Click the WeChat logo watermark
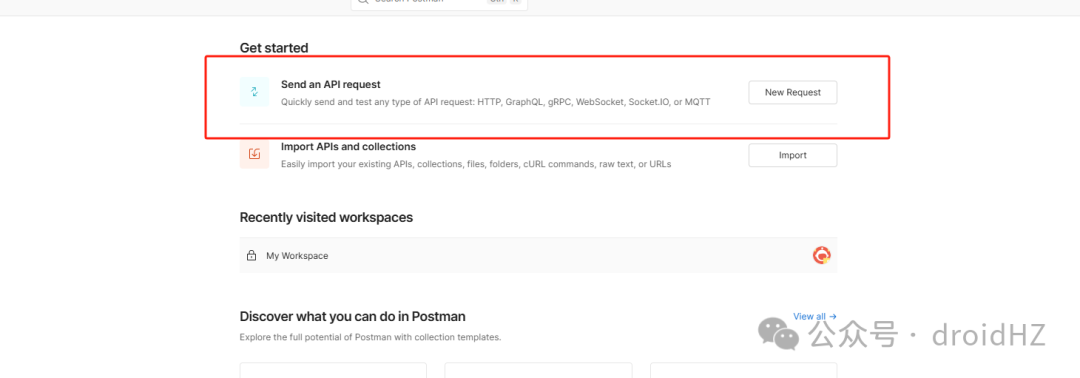This screenshot has height=378, width=1080. coord(778,332)
